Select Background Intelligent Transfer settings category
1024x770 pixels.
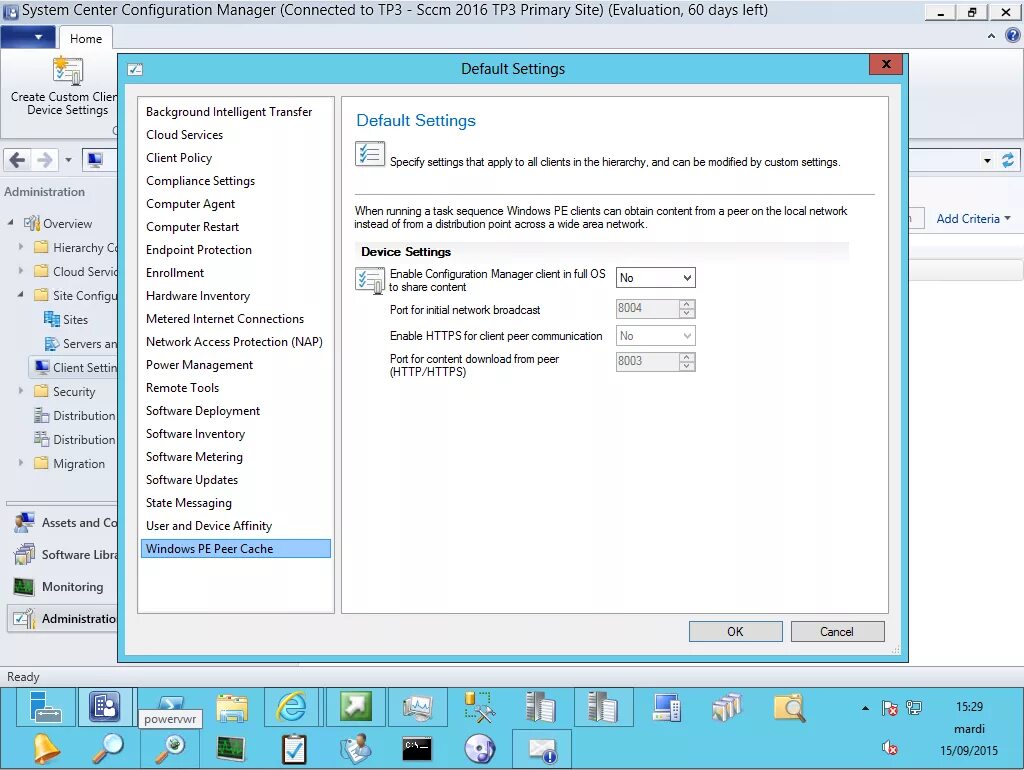[229, 112]
